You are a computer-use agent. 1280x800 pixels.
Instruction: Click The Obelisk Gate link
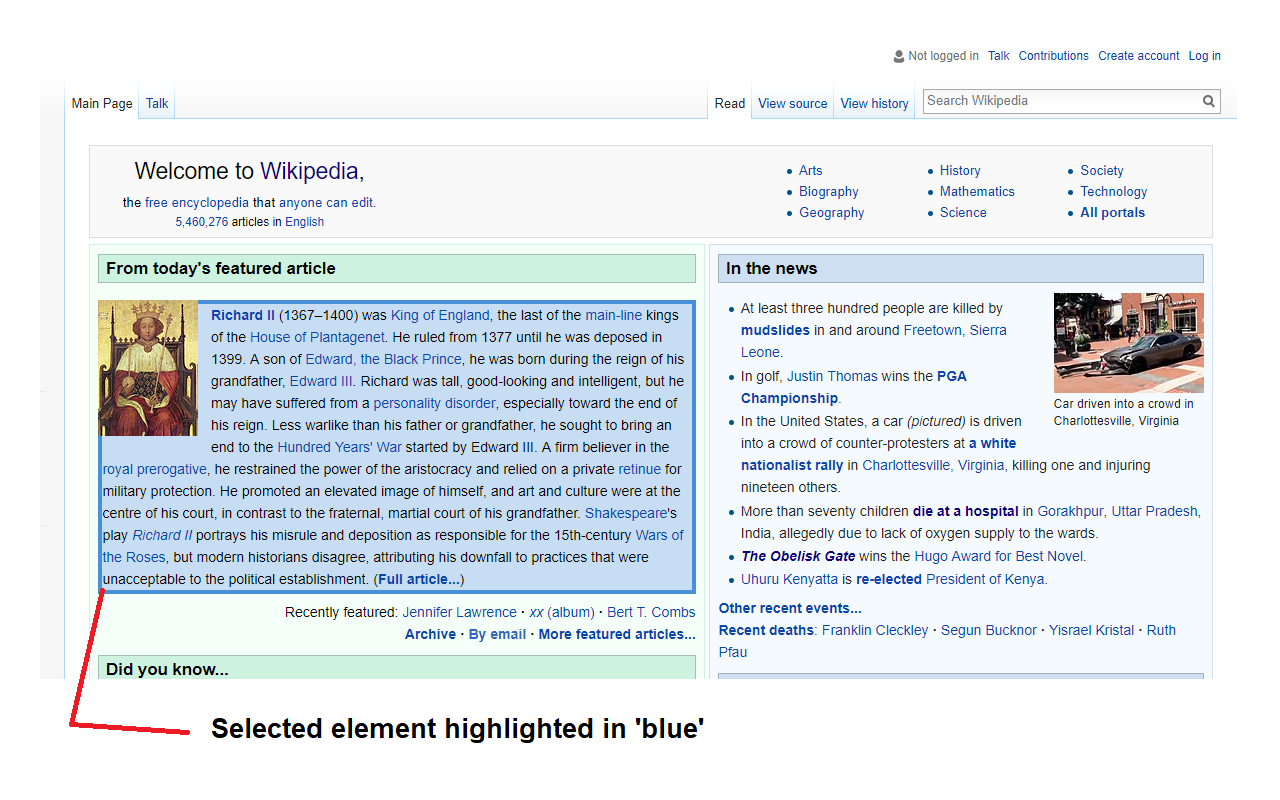[x=798, y=556]
